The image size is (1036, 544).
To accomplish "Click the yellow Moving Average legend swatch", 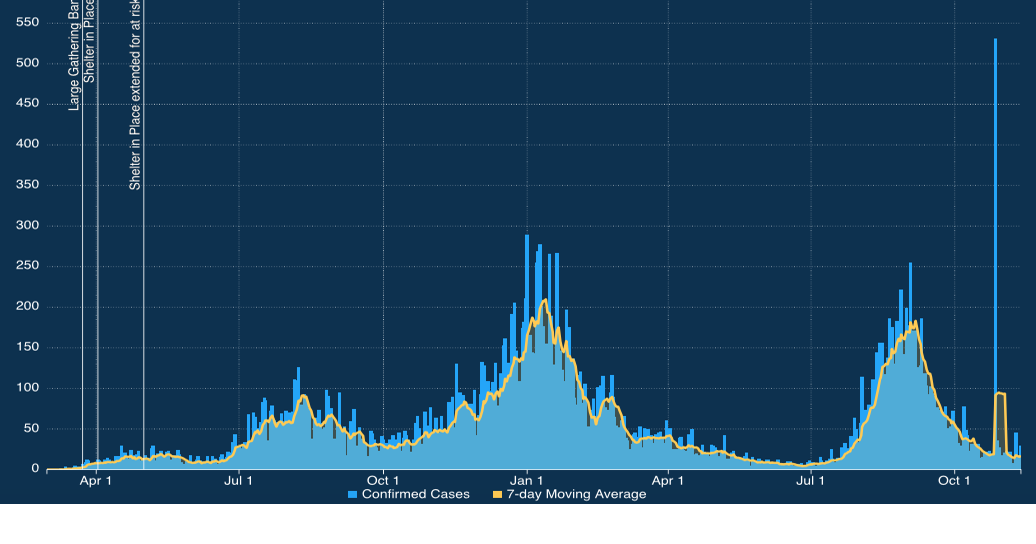I will pyautogui.click(x=497, y=495).
